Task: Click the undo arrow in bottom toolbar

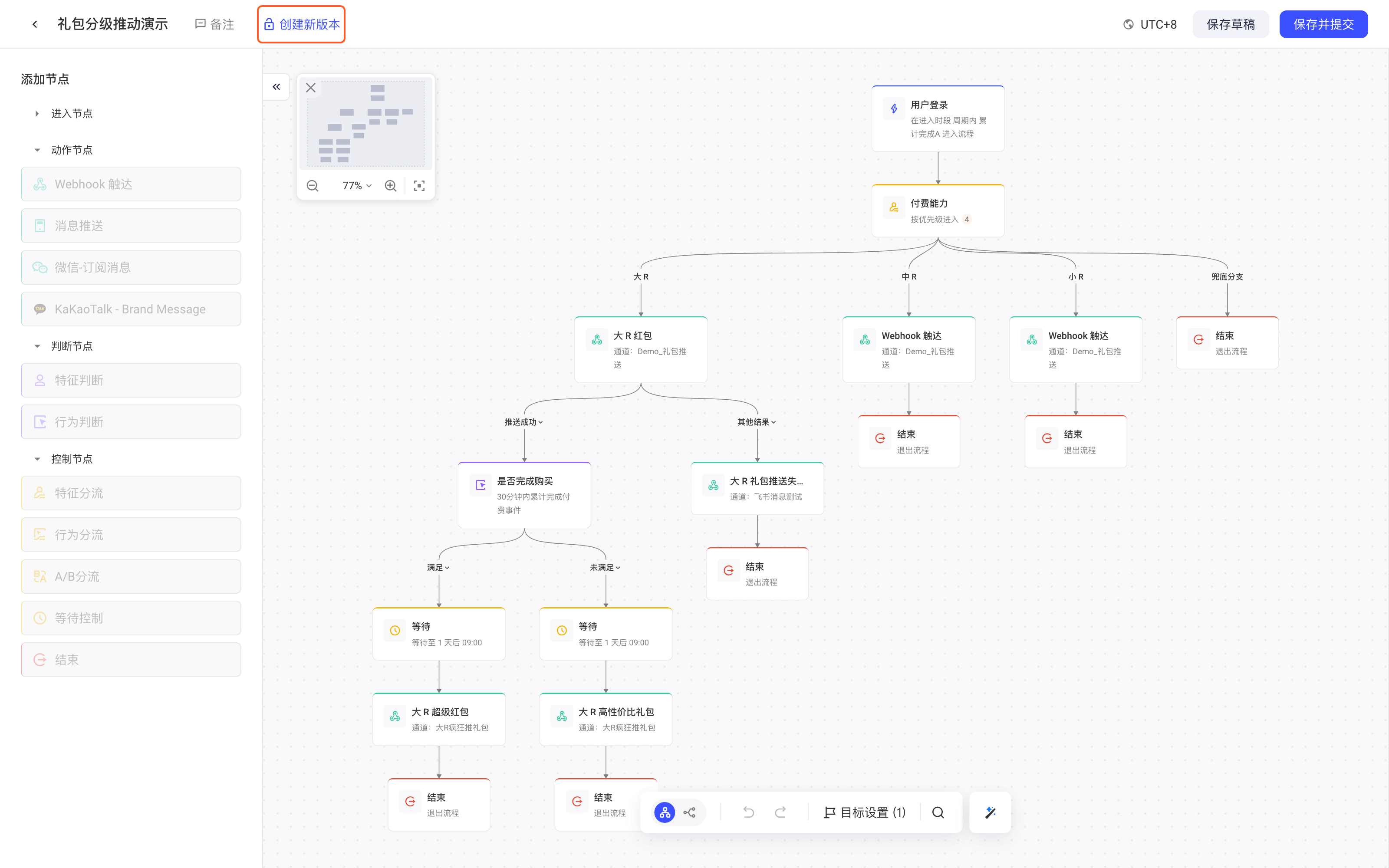Action: coord(748,812)
